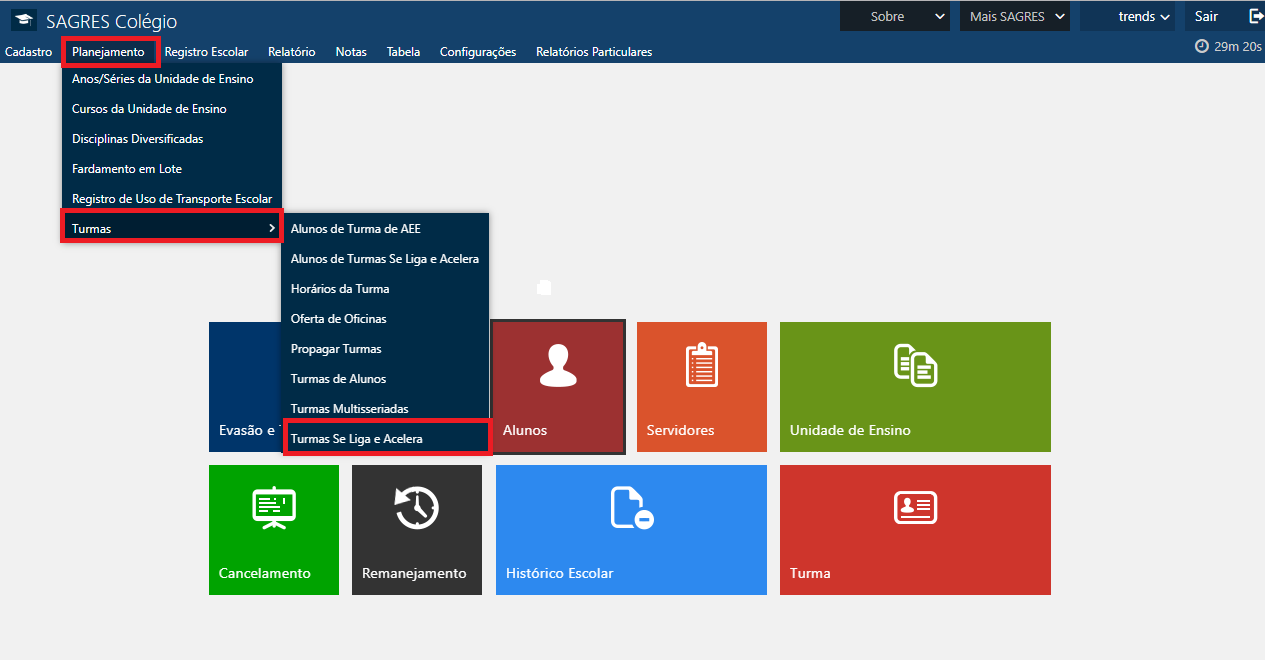Open the Relatórios Particulares menu

pyautogui.click(x=593, y=52)
